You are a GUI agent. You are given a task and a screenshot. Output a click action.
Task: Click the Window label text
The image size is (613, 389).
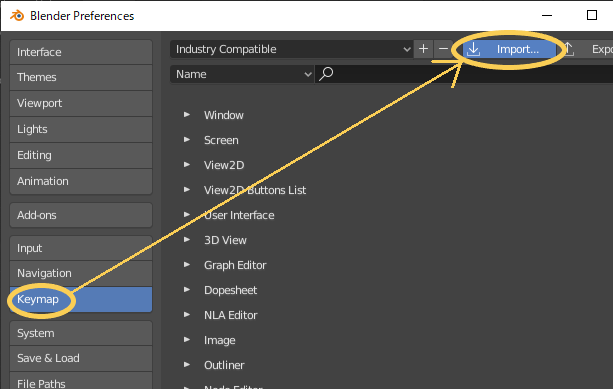tap(224, 115)
